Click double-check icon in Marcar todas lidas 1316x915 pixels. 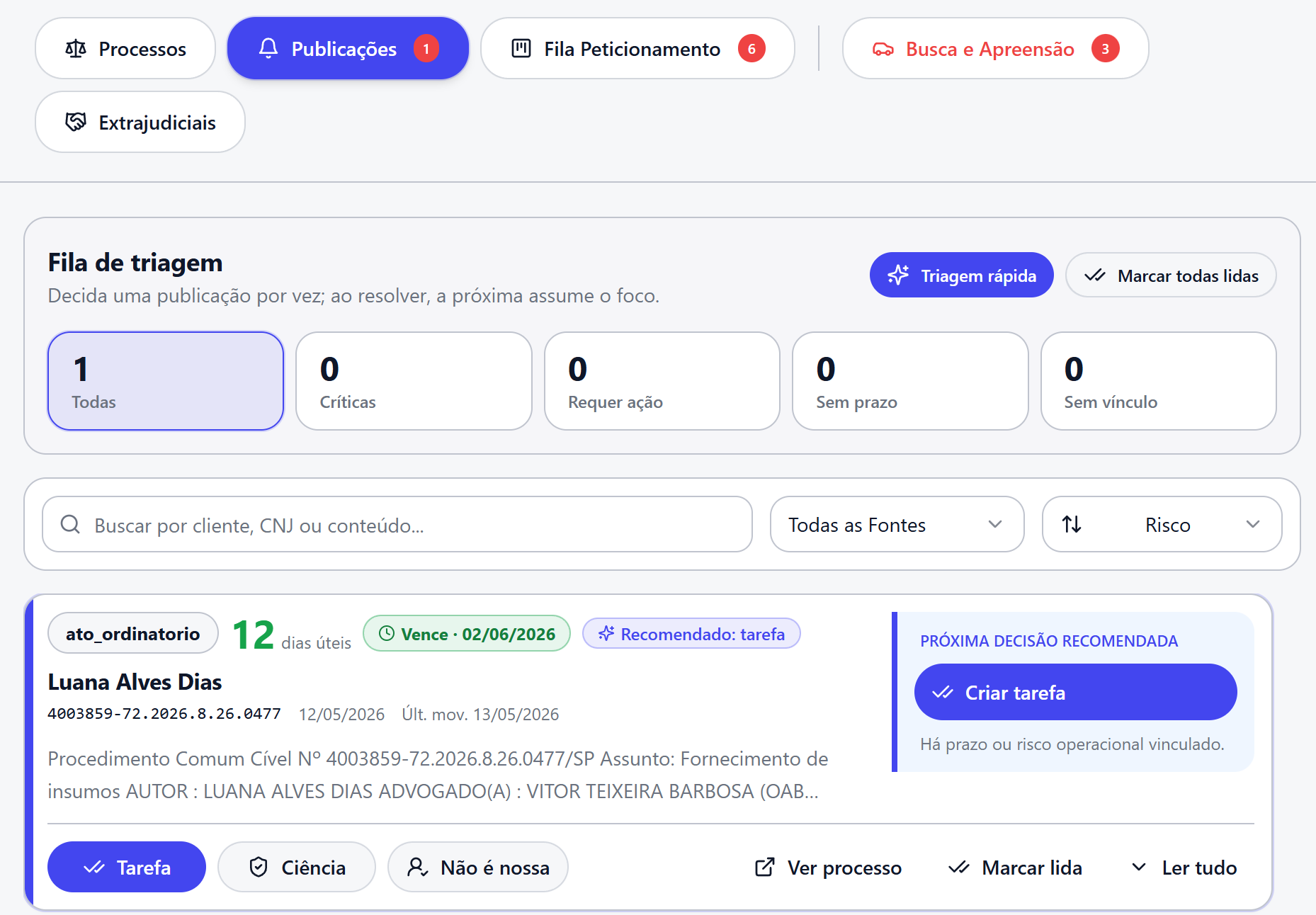point(1095,275)
